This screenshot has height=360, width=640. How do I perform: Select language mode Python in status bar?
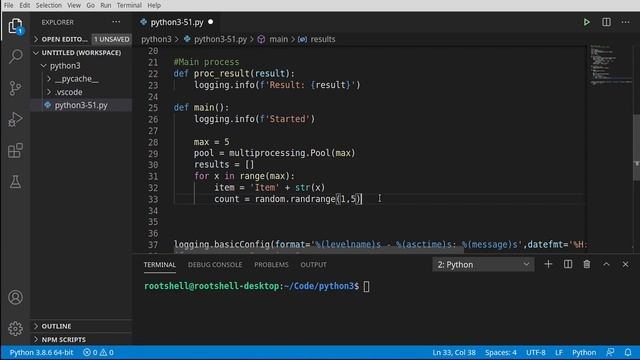584,352
